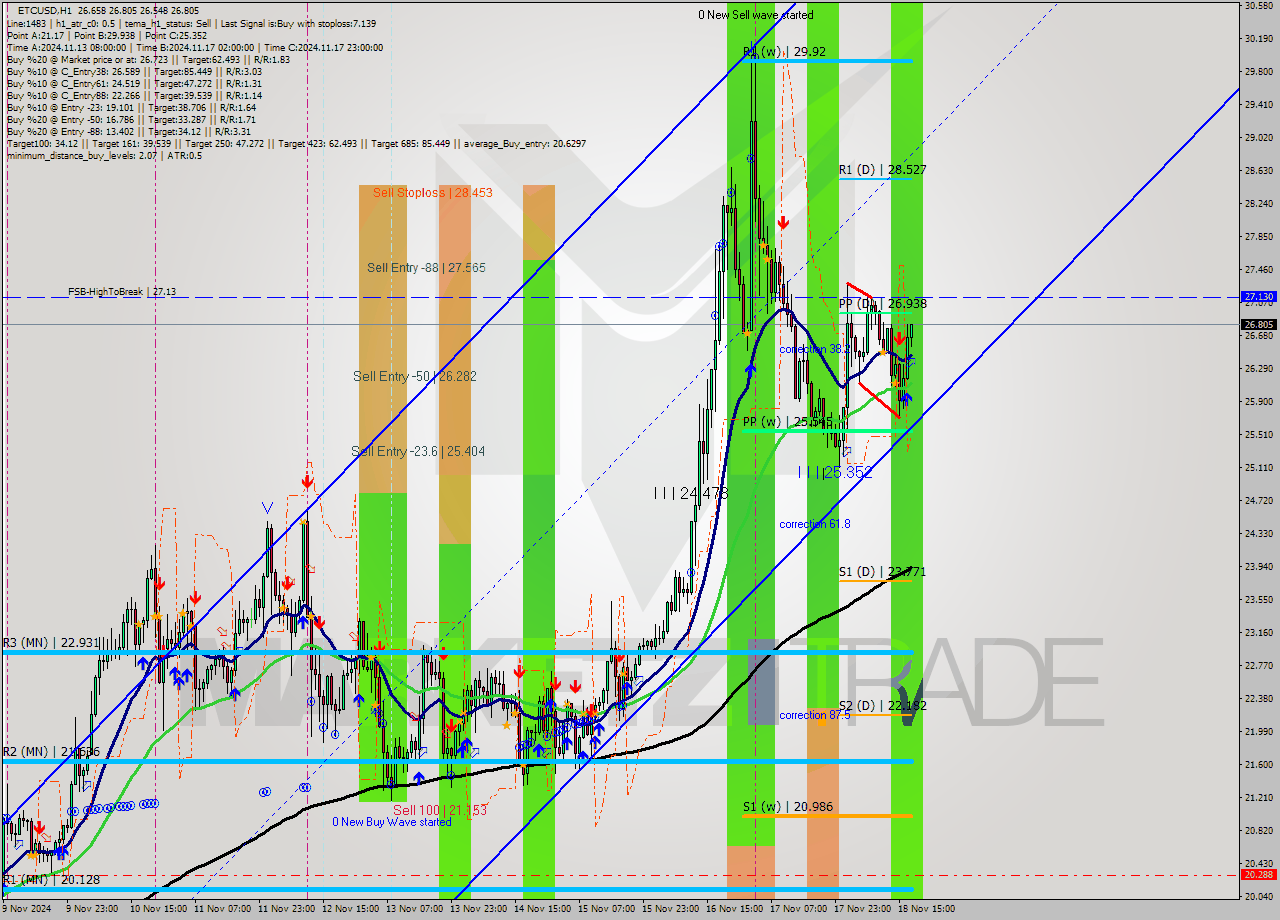1280x920 pixels.
Task: Click the 27.130 price tag on axis
Action: coord(1258,297)
